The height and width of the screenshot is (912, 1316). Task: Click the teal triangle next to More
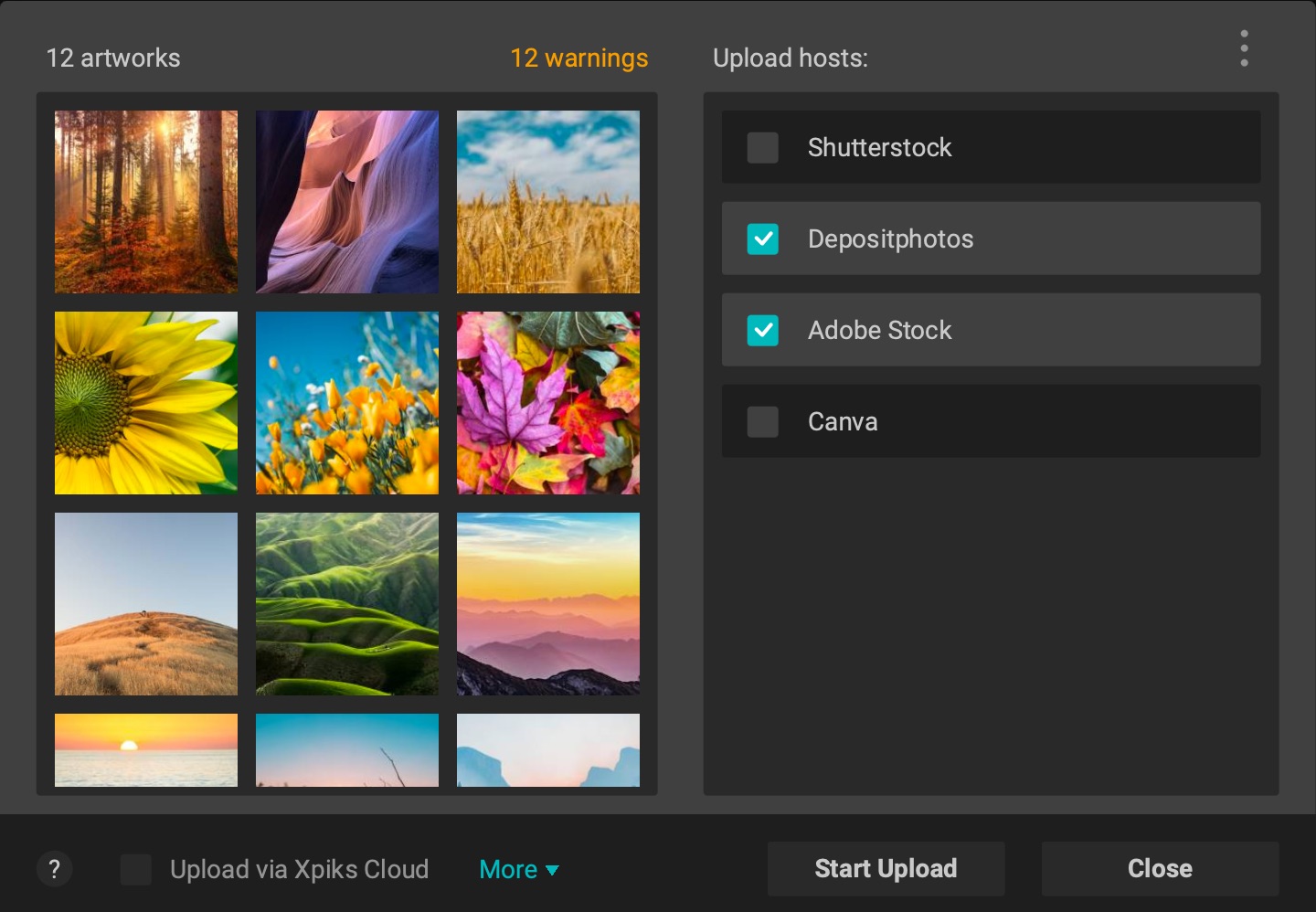pos(552,871)
